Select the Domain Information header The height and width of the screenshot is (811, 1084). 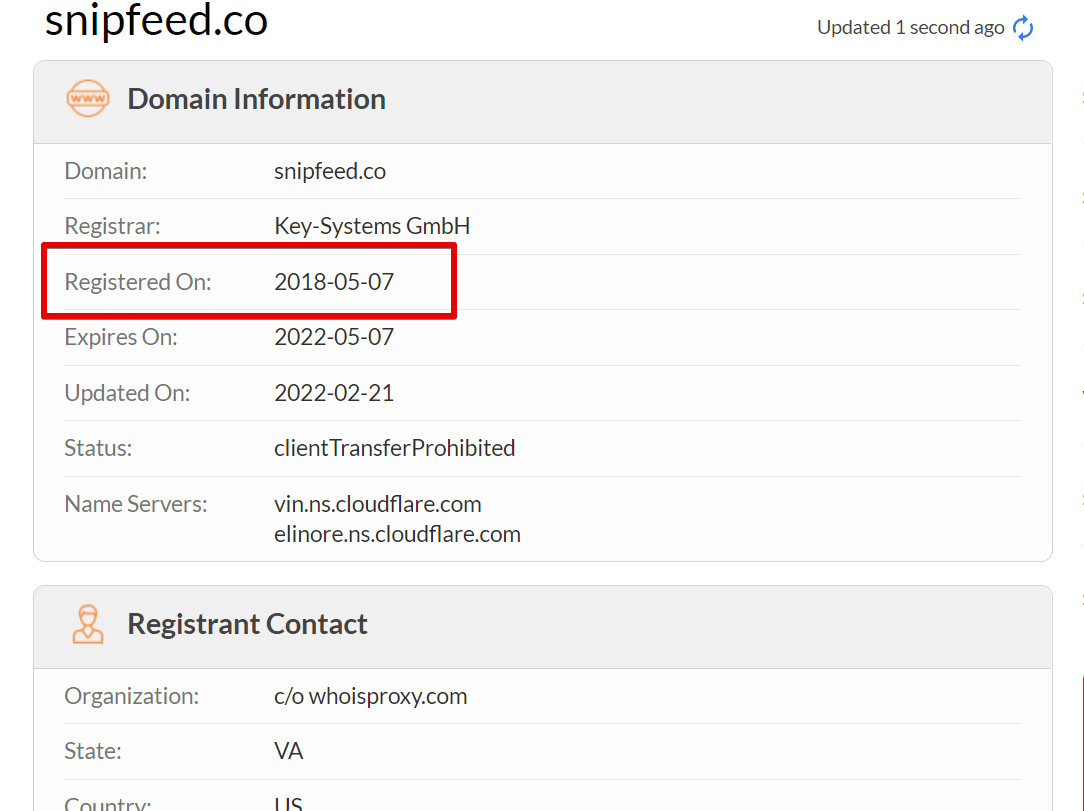click(256, 99)
